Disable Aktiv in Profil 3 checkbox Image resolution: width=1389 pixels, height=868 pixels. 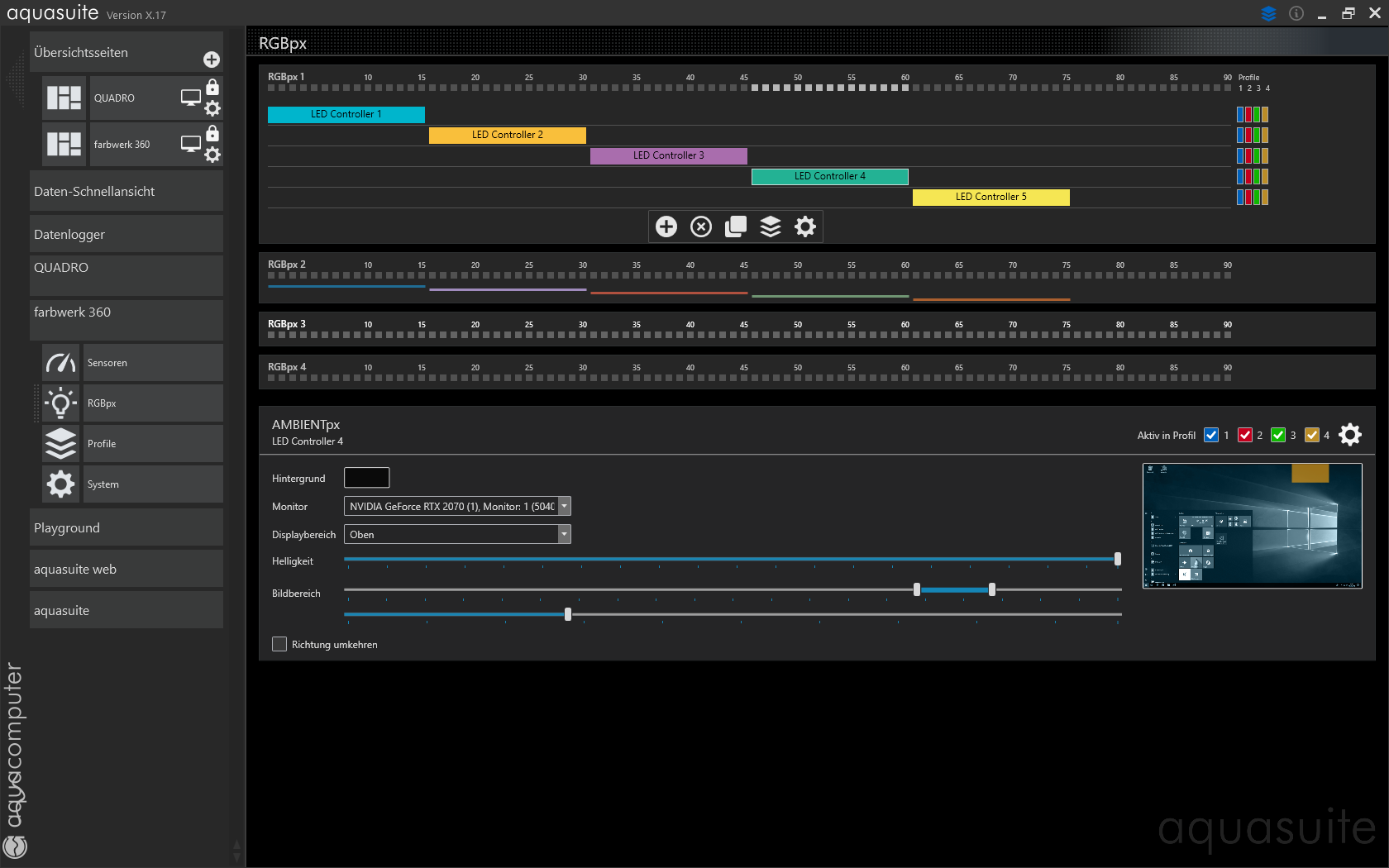(x=1278, y=435)
